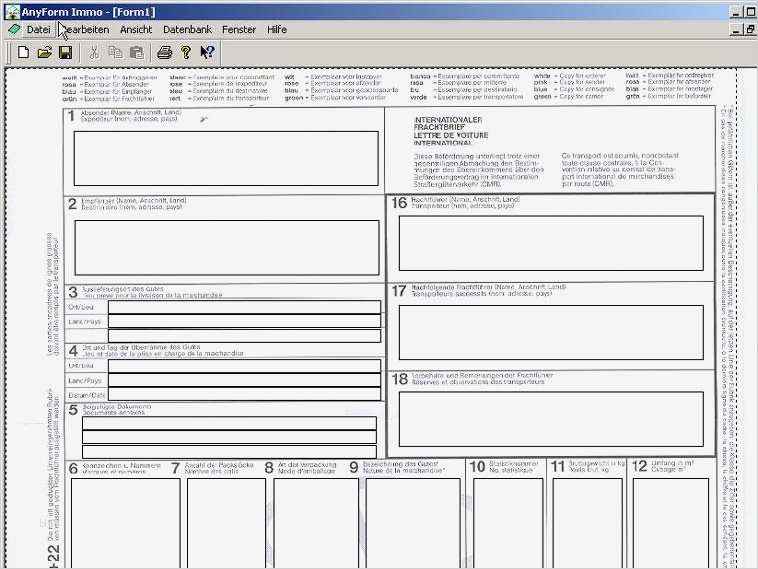Click column 12 Umfang in m³ box
The width and height of the screenshot is (758, 569).
(x=671, y=523)
